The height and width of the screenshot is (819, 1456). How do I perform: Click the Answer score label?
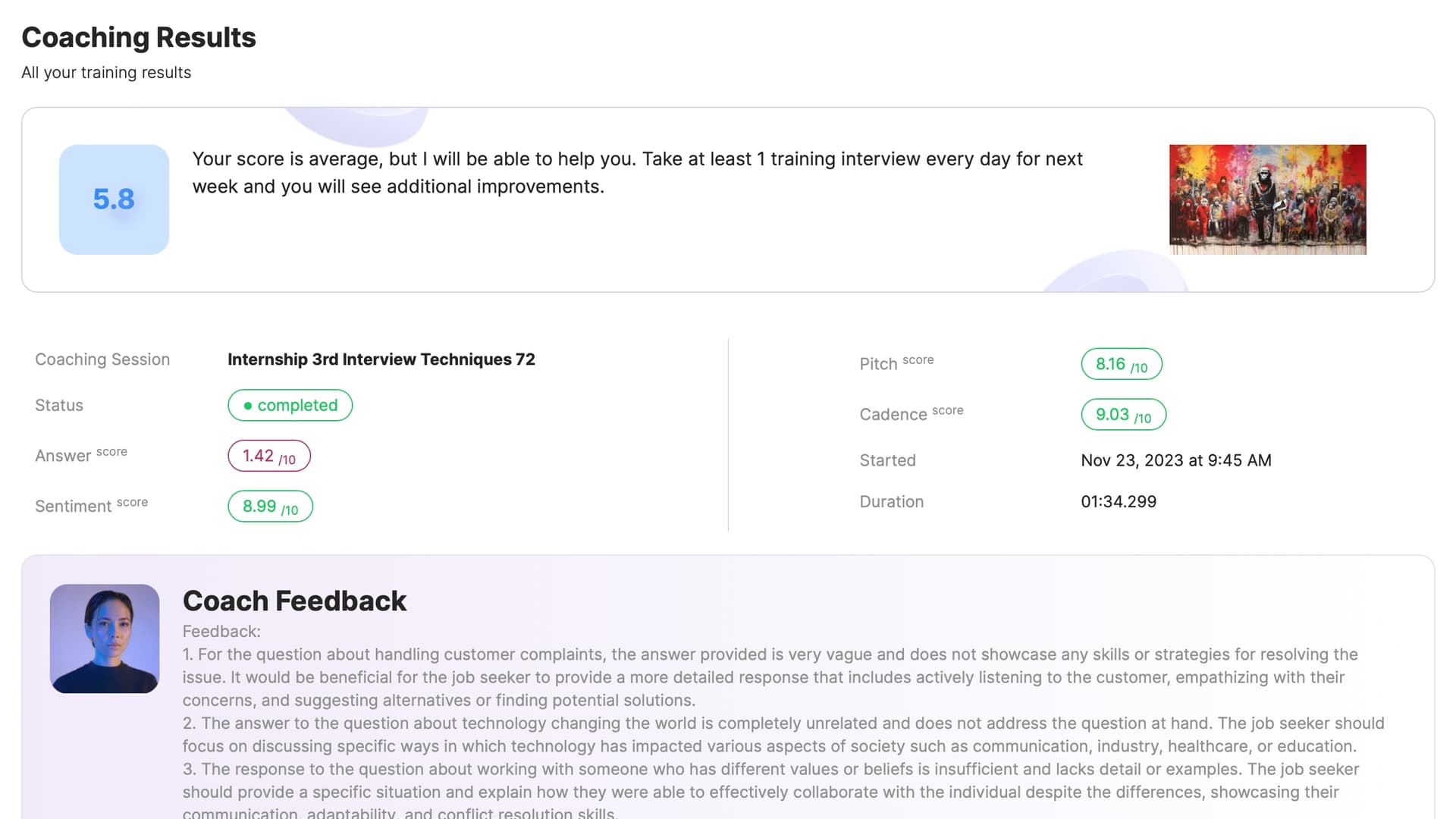click(x=80, y=455)
